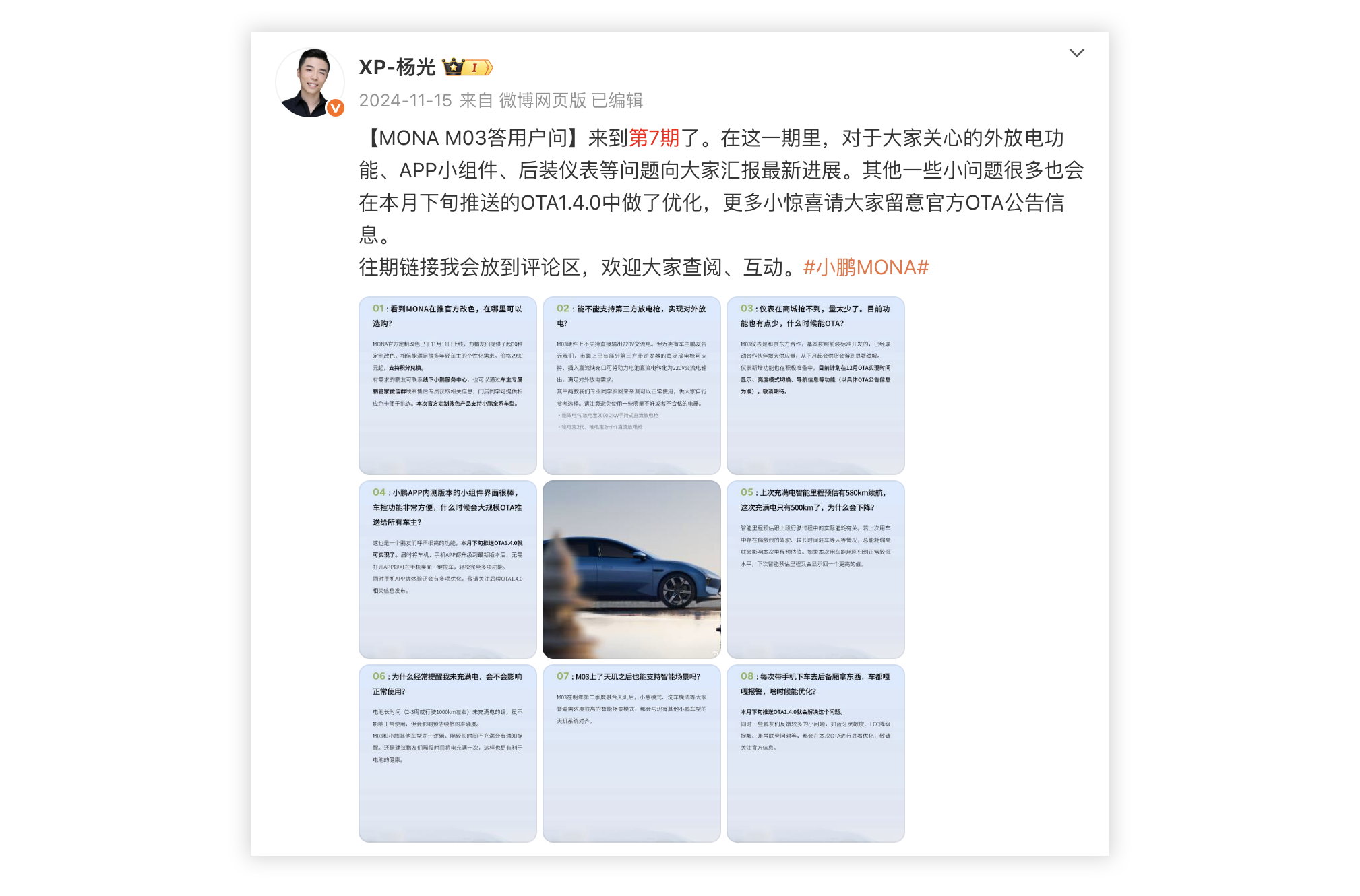
Task: Click the 2024-11-15 post date
Action: click(405, 100)
